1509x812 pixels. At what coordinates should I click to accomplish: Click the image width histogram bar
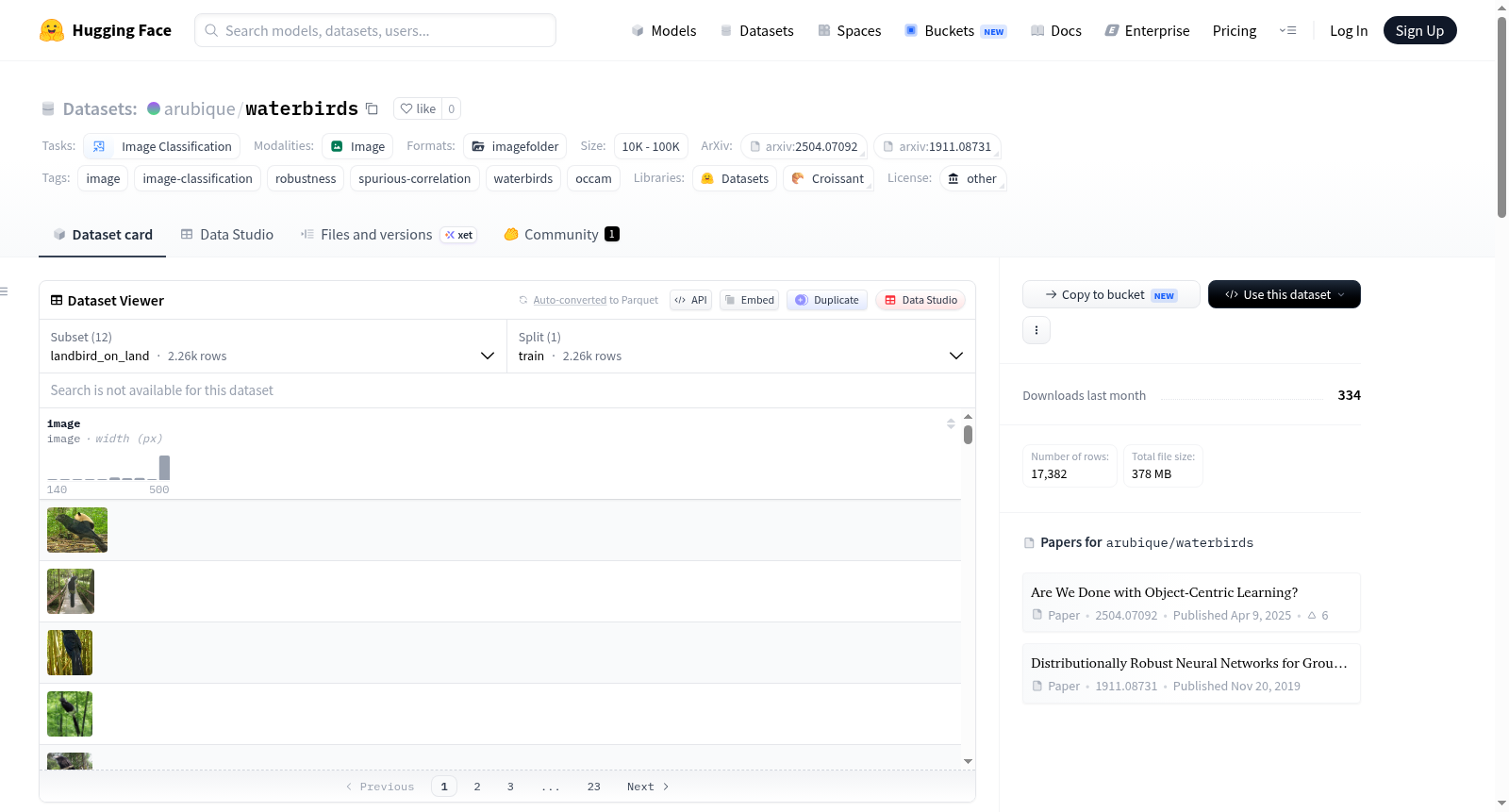pyautogui.click(x=164, y=468)
